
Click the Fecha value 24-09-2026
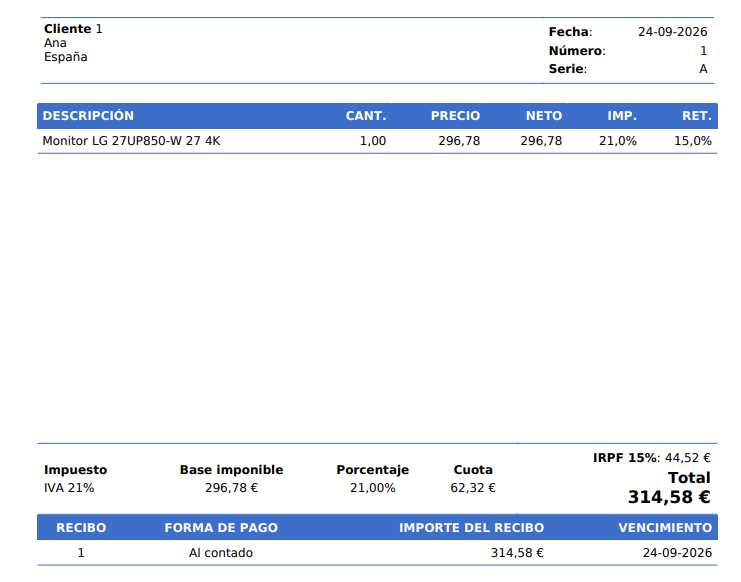[672, 32]
